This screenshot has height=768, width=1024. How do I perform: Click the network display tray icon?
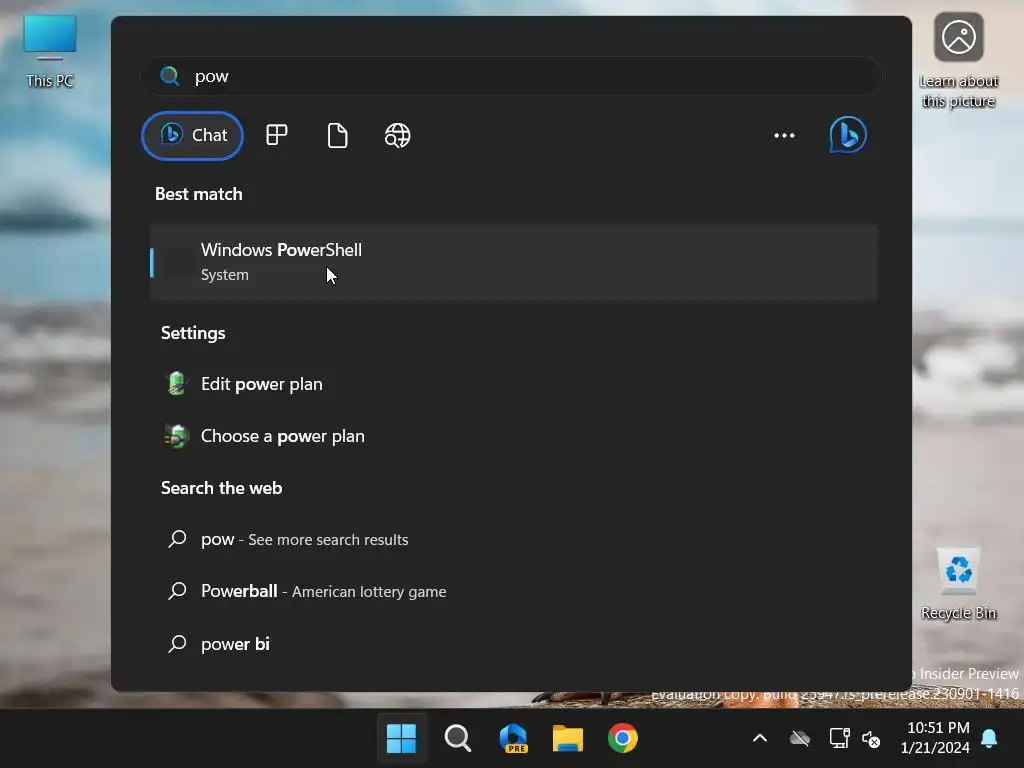(839, 739)
